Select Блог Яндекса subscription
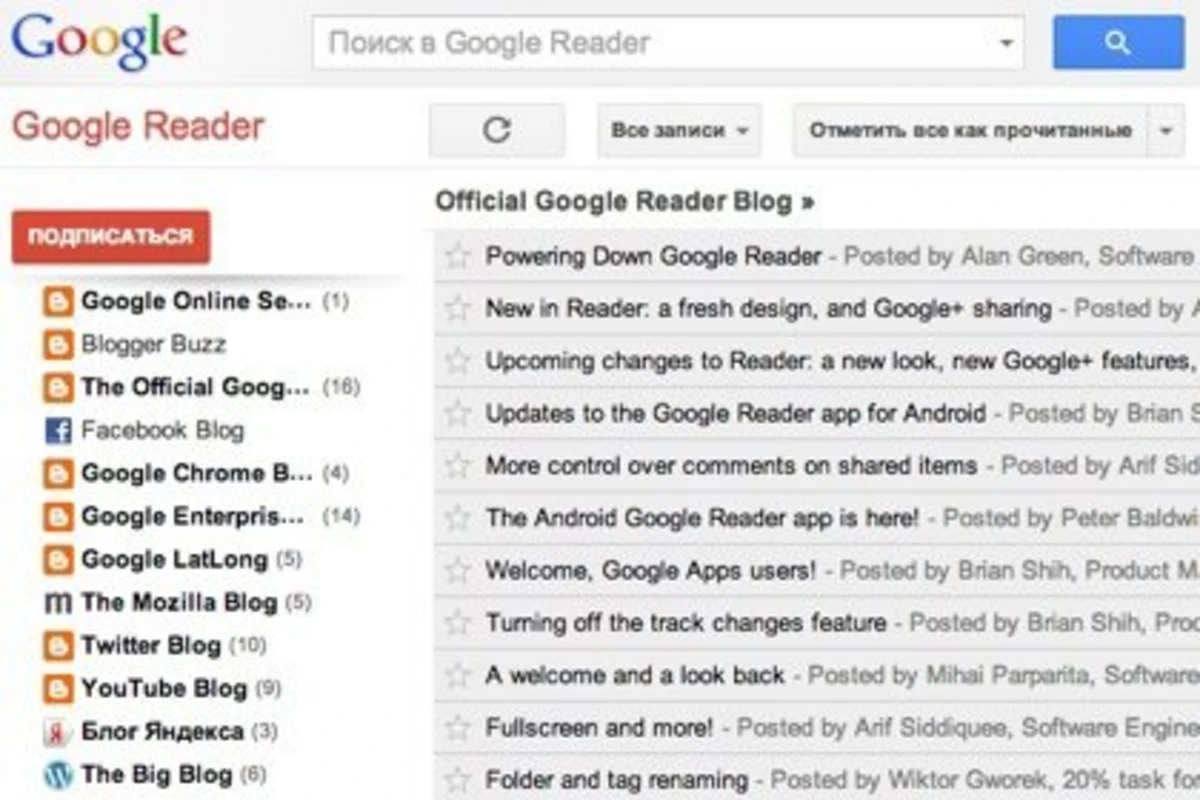 click(163, 732)
